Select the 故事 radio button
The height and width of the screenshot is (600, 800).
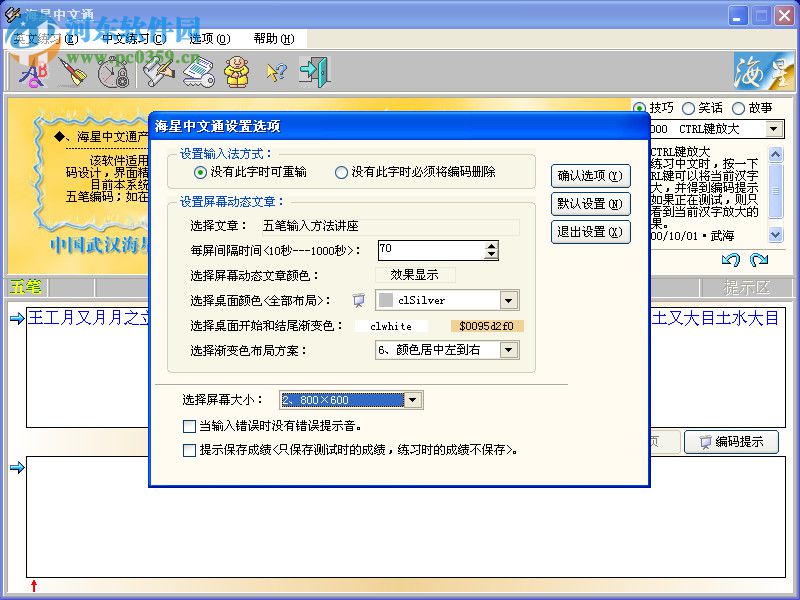[x=738, y=108]
